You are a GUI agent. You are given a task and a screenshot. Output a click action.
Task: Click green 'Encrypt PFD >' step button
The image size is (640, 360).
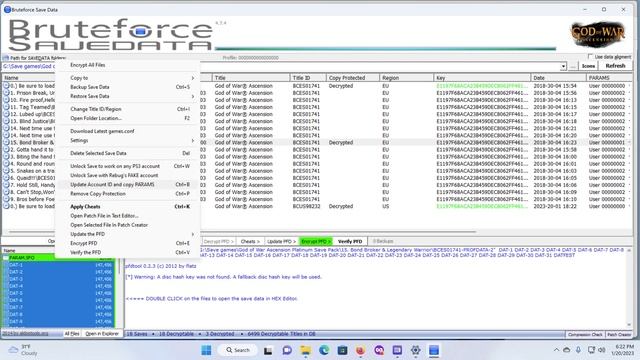pos(316,241)
